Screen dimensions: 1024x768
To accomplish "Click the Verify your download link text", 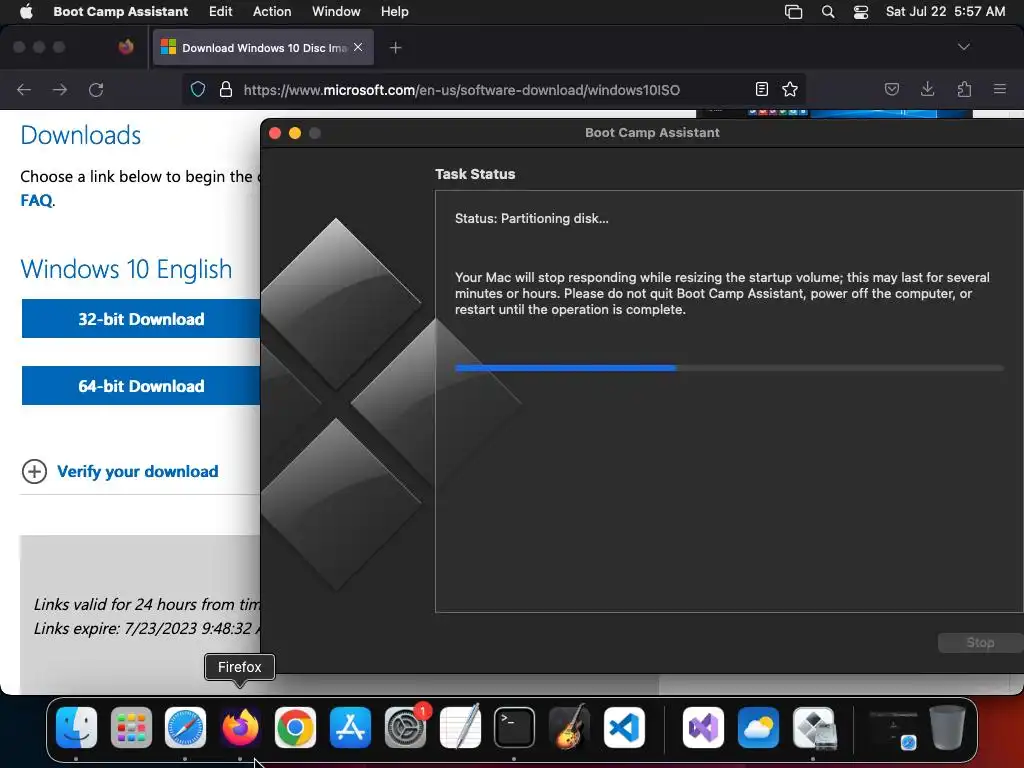I will (138, 472).
